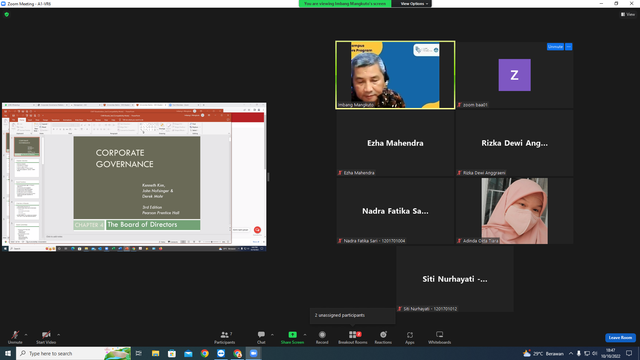Open share options arrow beside Share Screen
This screenshot has height=360, width=640.
(x=305, y=335)
